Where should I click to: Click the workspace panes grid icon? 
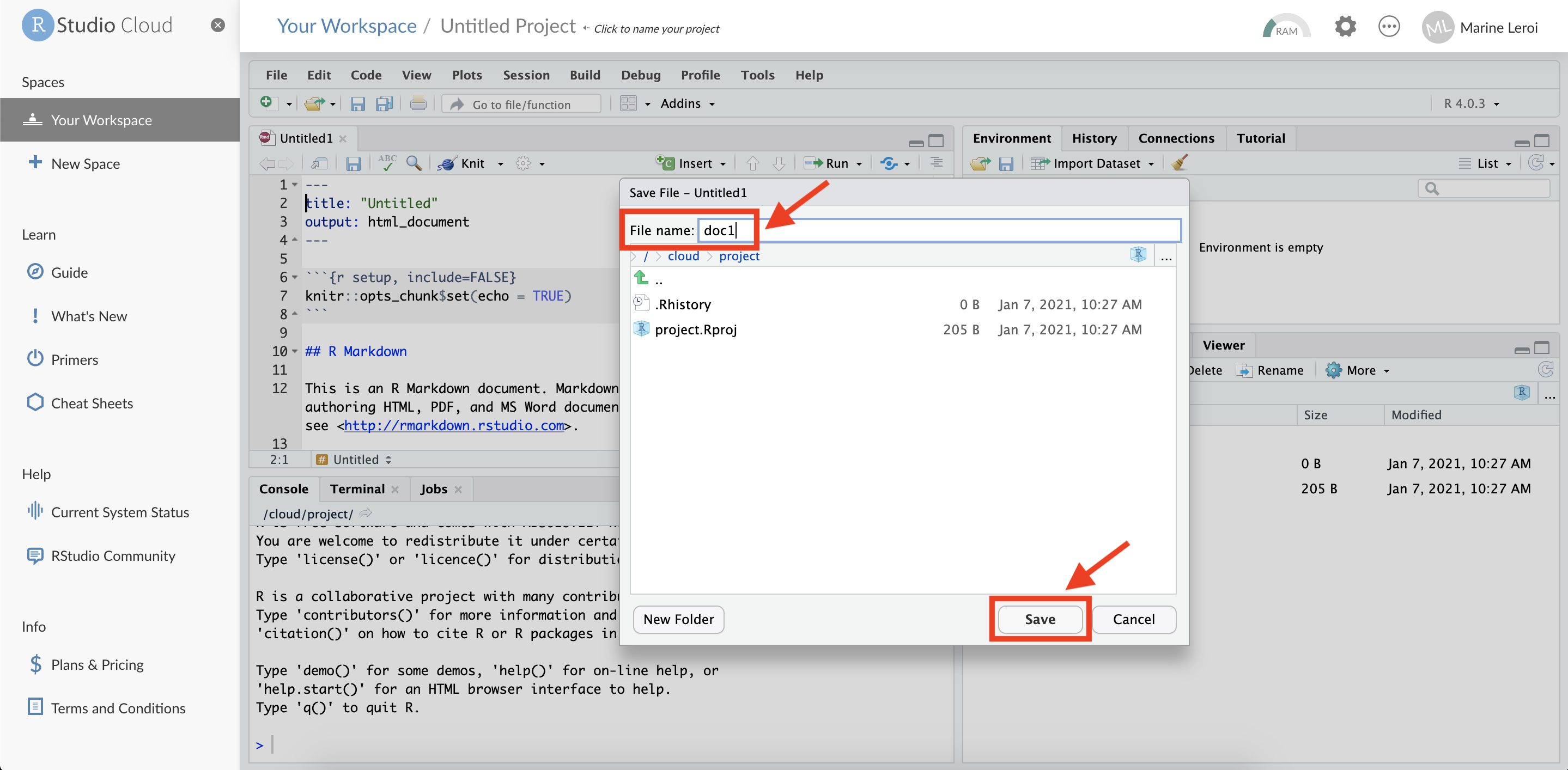(628, 103)
